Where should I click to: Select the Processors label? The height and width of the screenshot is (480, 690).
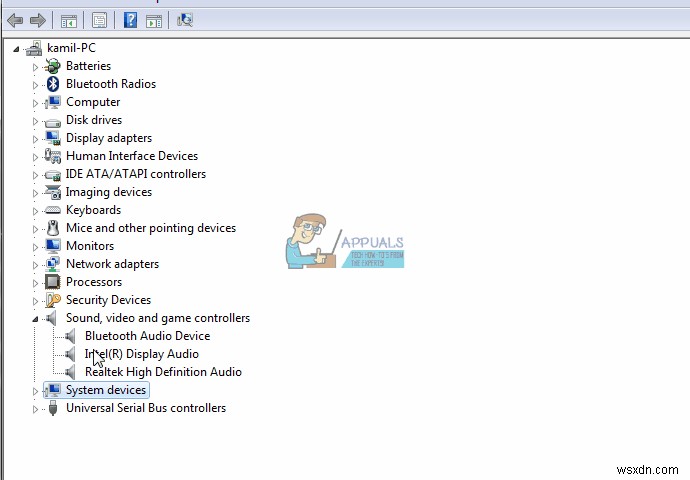[x=94, y=282]
